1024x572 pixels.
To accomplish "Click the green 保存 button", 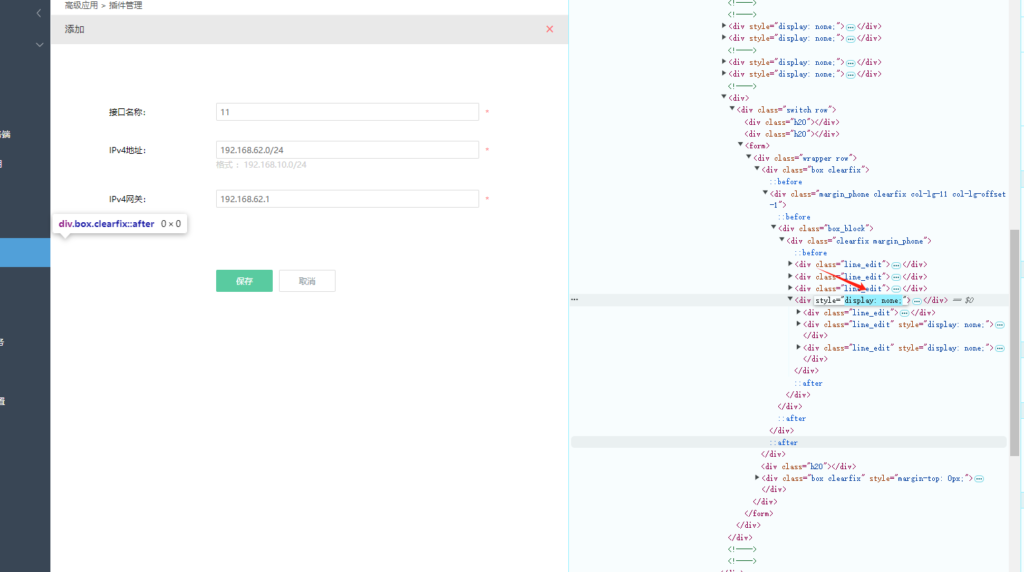I will point(244,281).
